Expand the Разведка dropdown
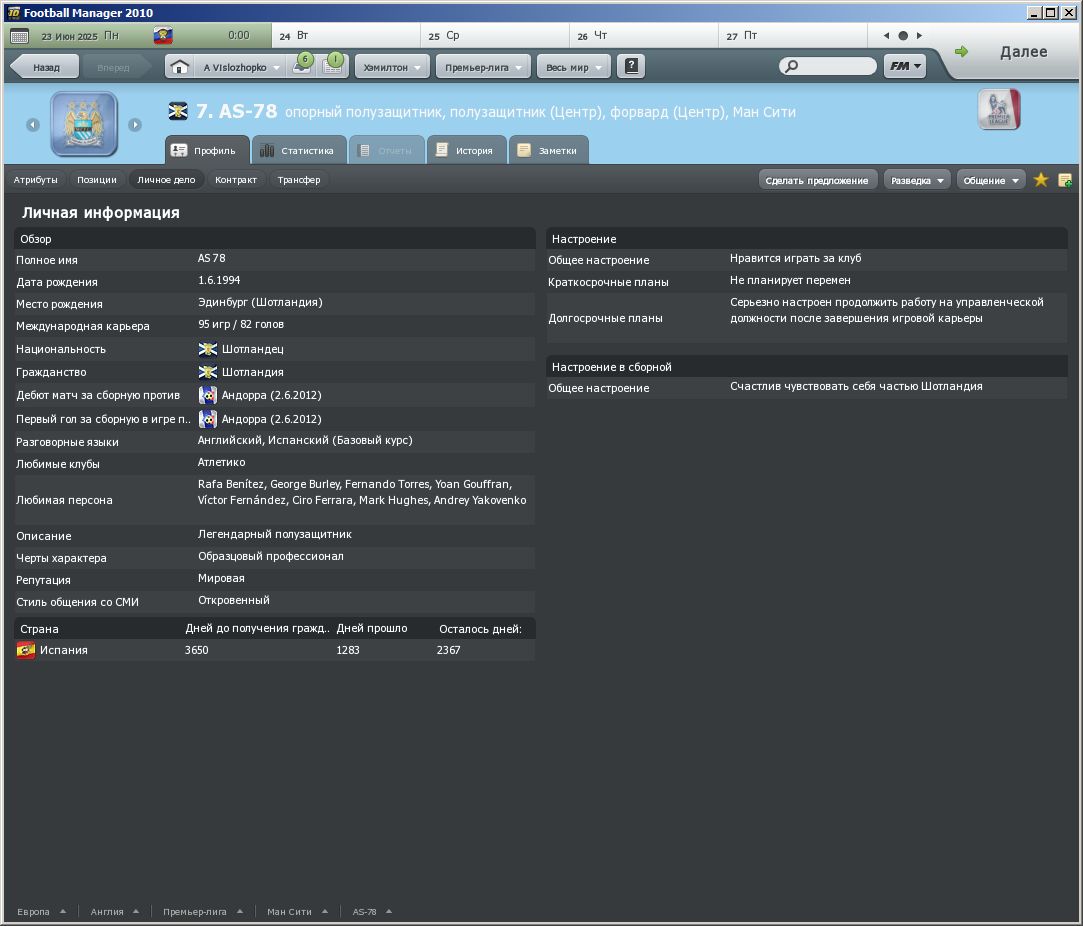1083x926 pixels. [917, 180]
